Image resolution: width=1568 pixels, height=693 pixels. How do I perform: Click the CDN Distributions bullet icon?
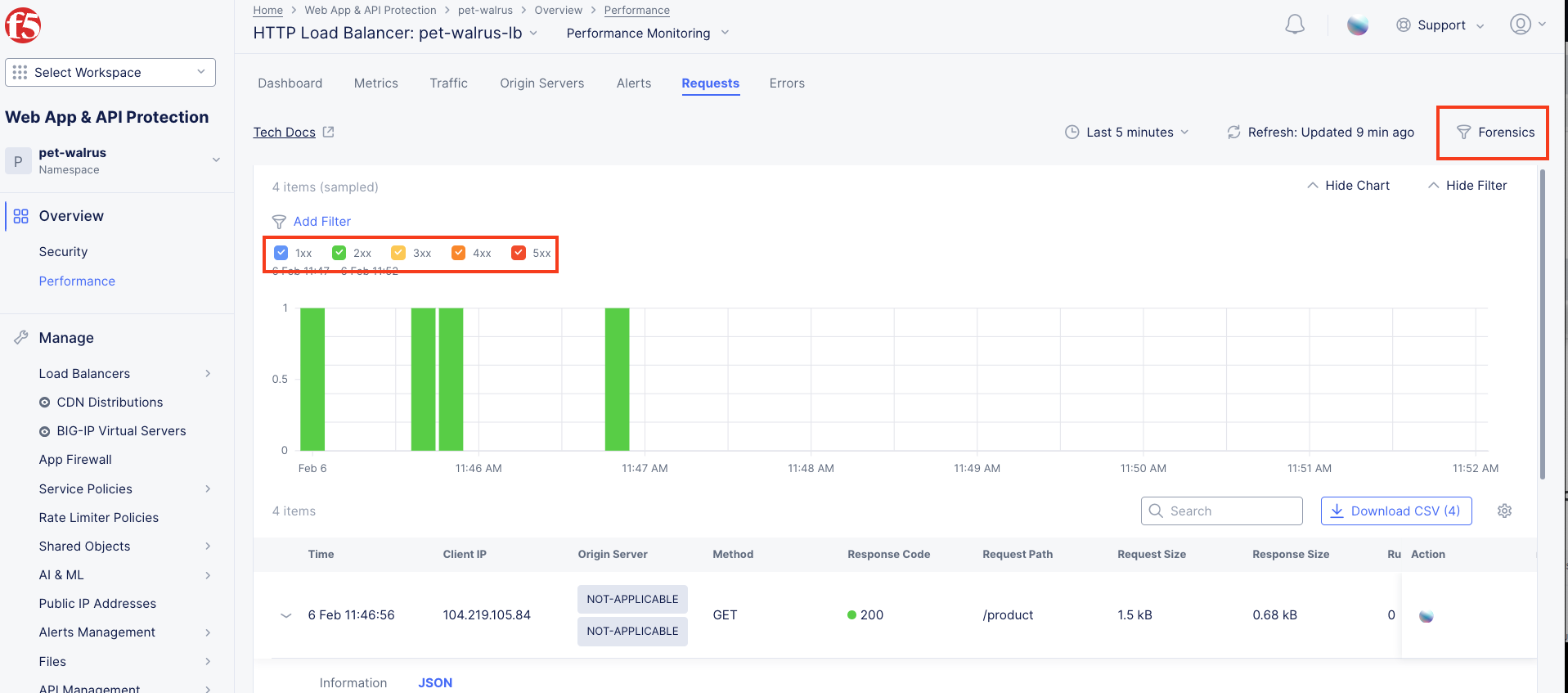pos(45,403)
